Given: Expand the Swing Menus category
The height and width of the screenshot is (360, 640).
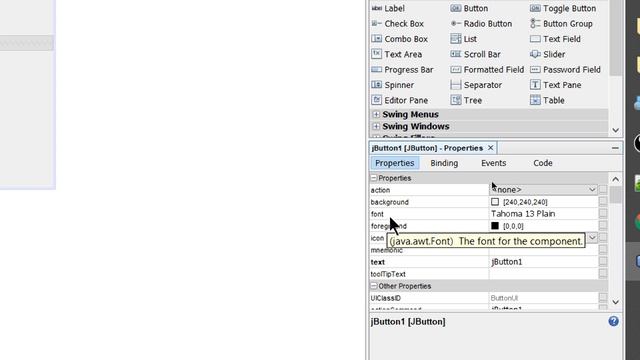Looking at the screenshot, I should tap(376, 114).
